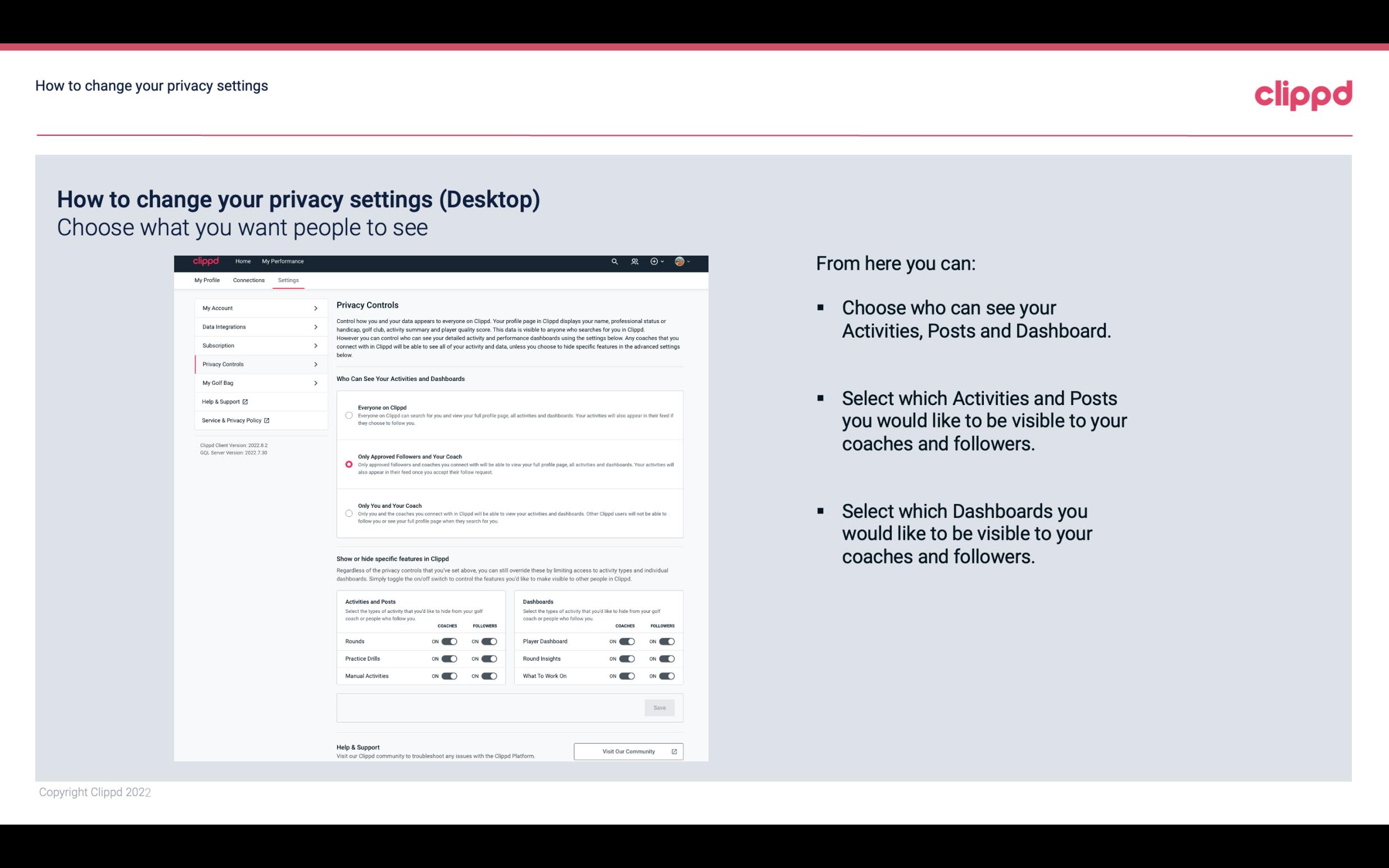Select the Settings tab
This screenshot has height=868, width=1389.
[x=287, y=280]
